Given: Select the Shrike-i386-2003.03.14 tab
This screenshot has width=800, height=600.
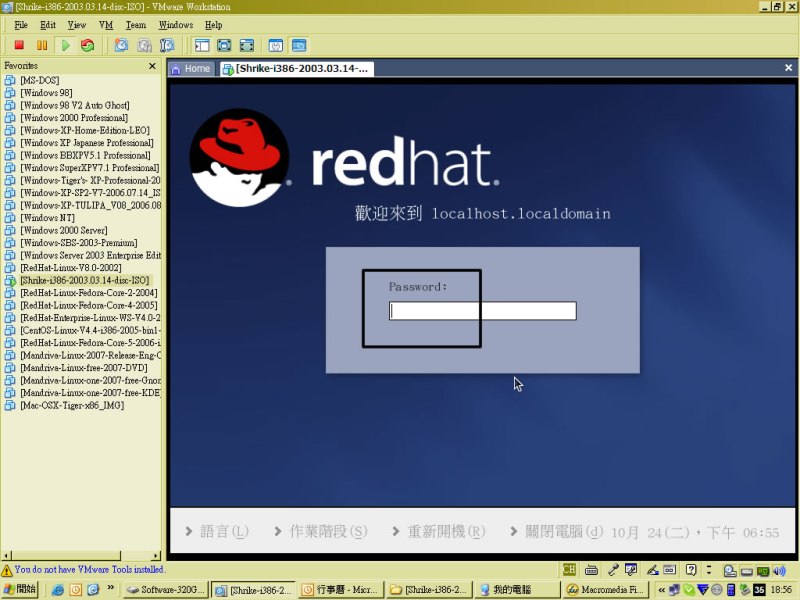Looking at the screenshot, I should 297,68.
